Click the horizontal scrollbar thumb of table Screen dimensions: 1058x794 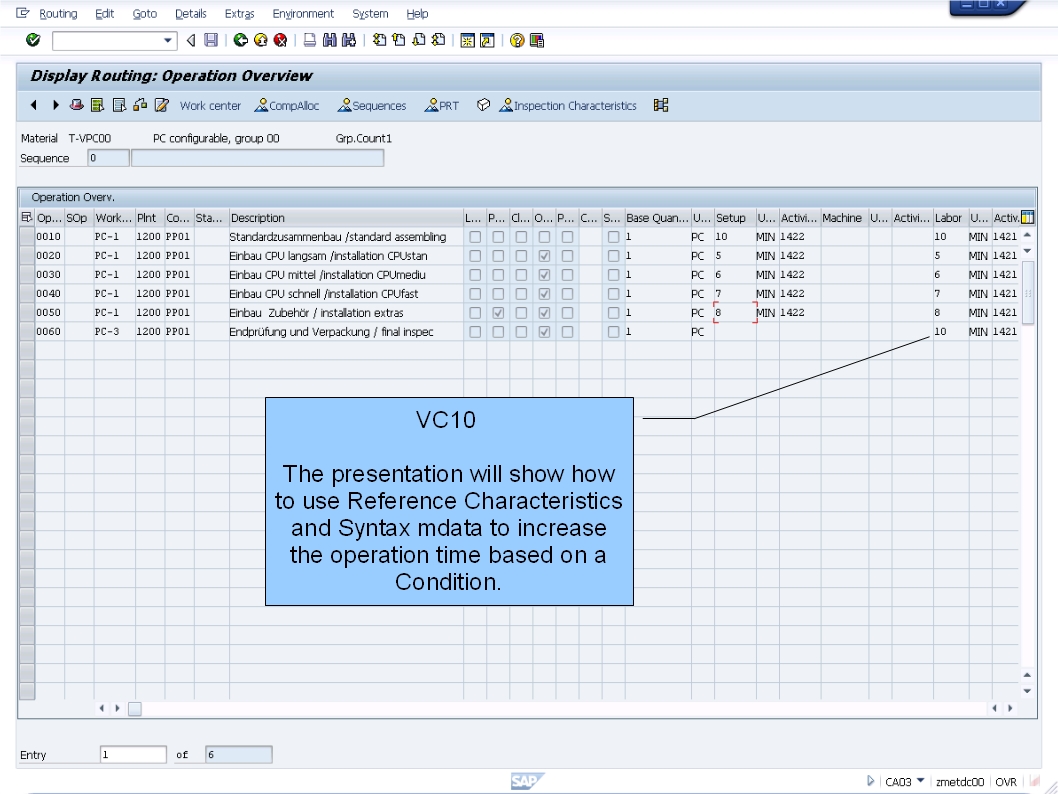pos(135,709)
